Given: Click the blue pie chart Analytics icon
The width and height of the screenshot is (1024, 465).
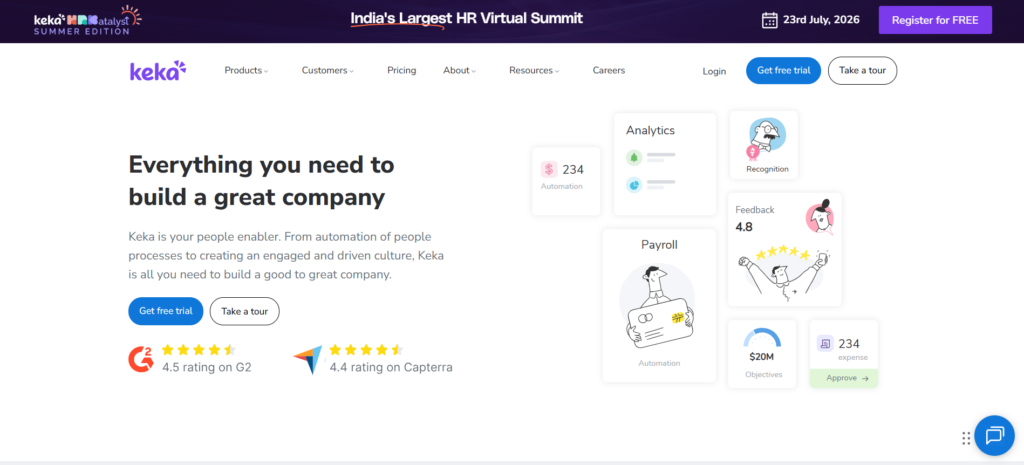Looking at the screenshot, I should (x=633, y=185).
